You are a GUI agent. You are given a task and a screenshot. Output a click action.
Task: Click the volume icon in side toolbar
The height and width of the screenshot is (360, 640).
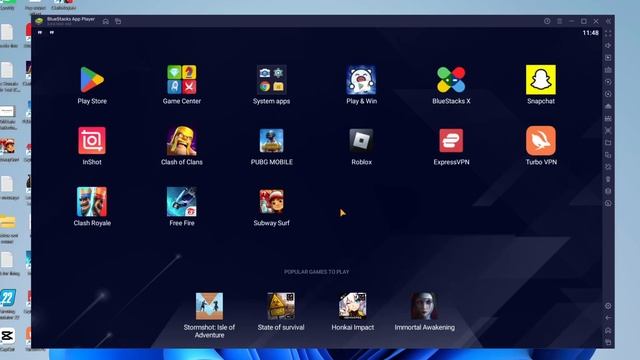pos(608,46)
